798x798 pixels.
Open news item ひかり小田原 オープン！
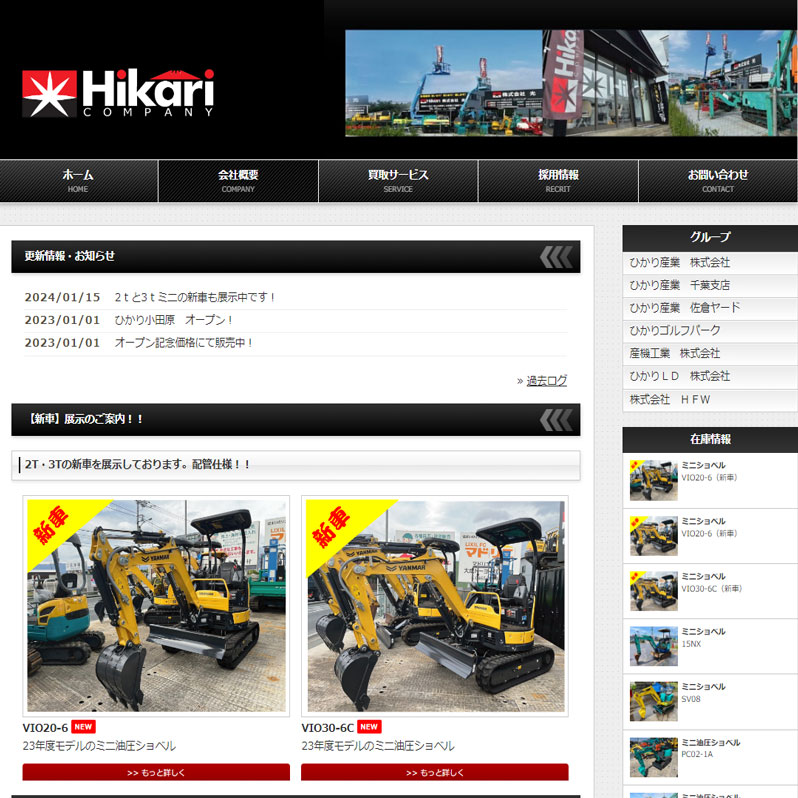click(174, 320)
